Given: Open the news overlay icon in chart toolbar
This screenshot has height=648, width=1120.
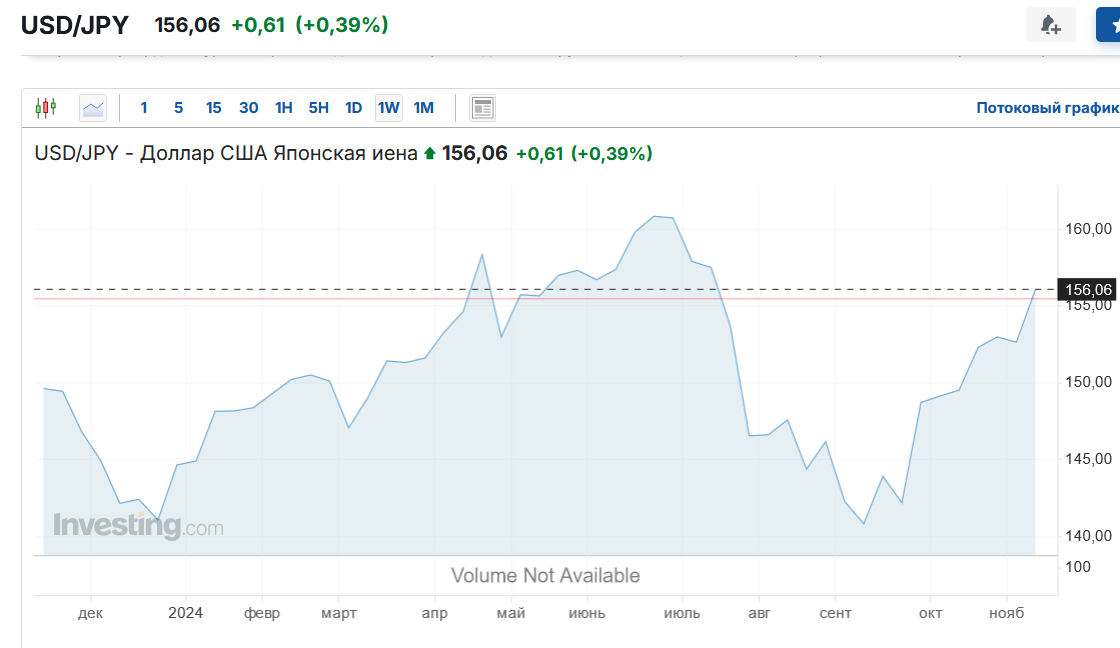Looking at the screenshot, I should (483, 108).
